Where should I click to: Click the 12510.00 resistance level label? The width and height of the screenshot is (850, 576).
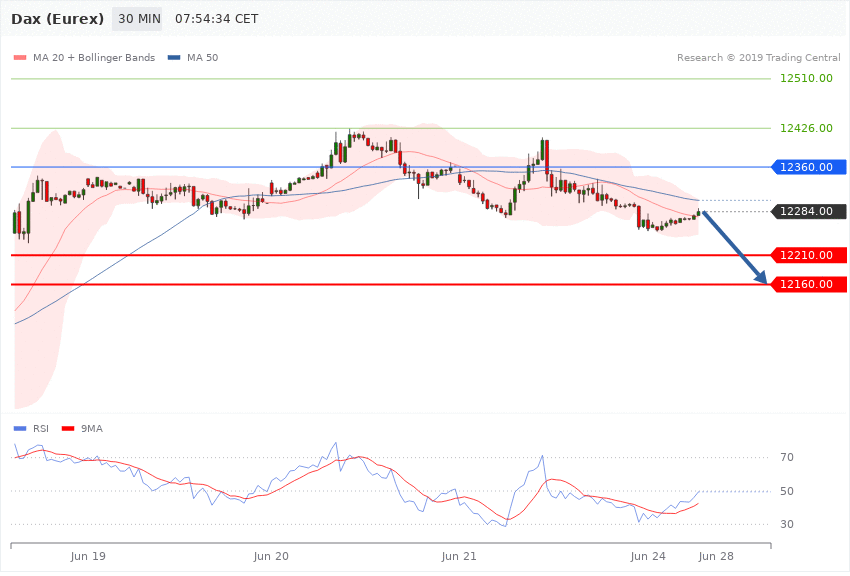806,78
